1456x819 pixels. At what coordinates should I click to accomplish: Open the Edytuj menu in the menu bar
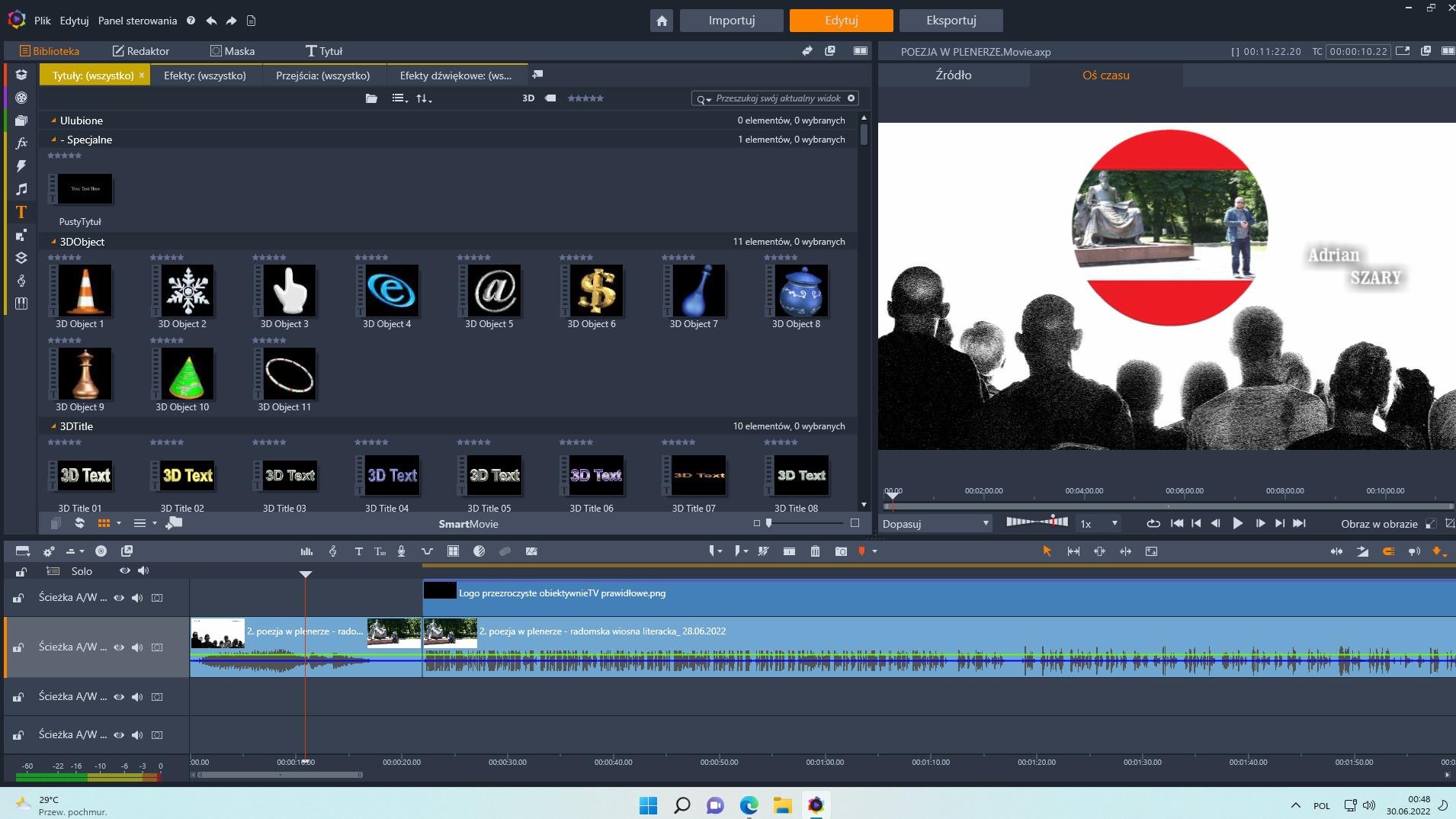(74, 21)
